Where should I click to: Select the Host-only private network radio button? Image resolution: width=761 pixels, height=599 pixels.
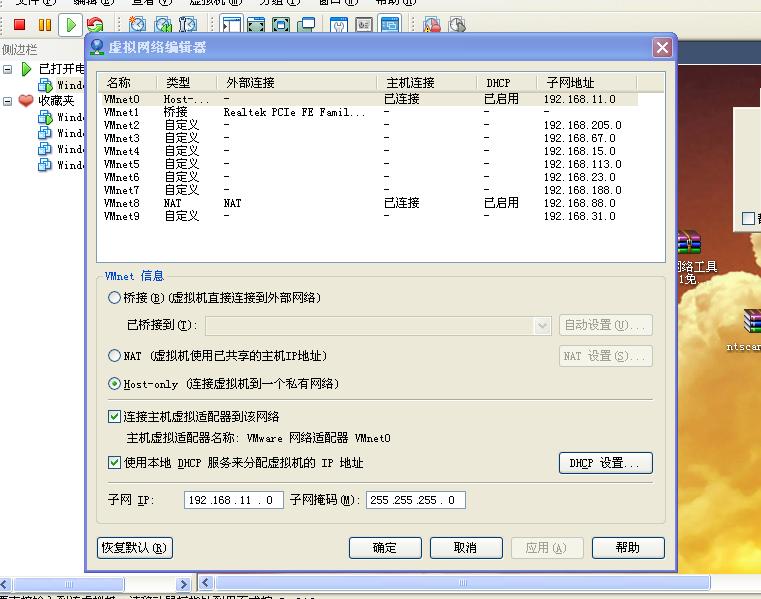(x=114, y=384)
